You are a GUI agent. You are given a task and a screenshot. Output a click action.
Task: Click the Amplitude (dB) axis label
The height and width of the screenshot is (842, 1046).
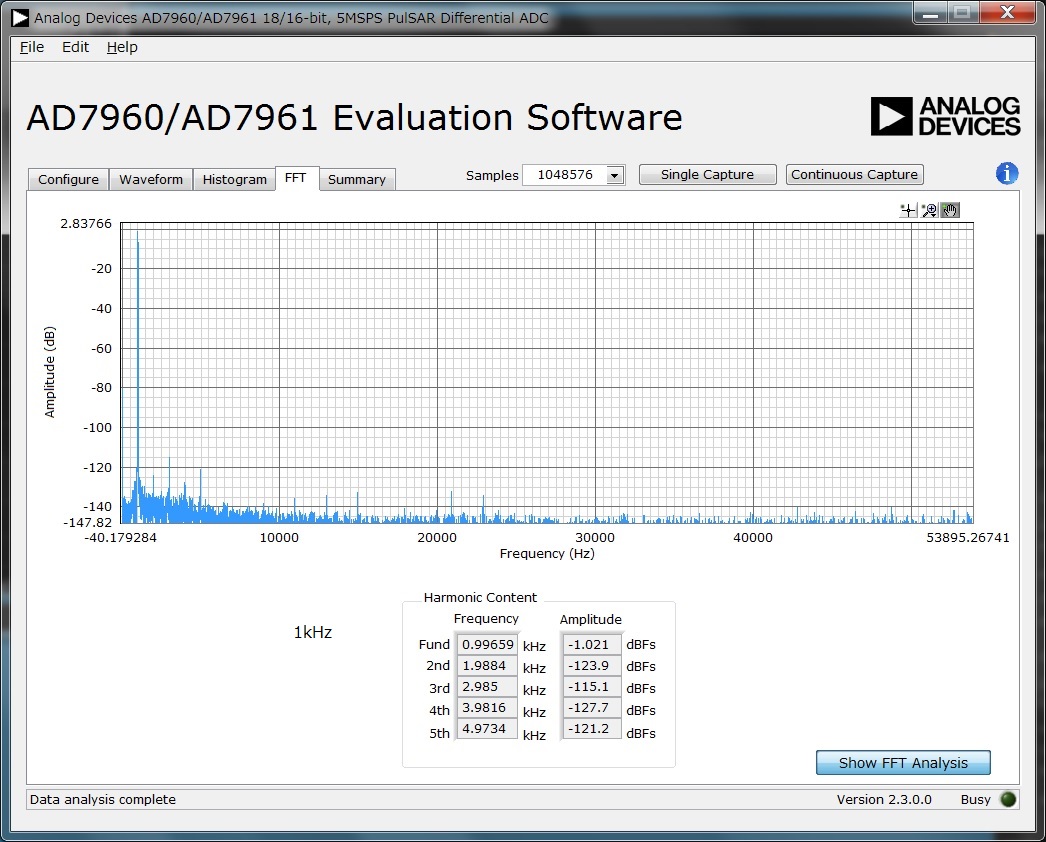click(49, 372)
